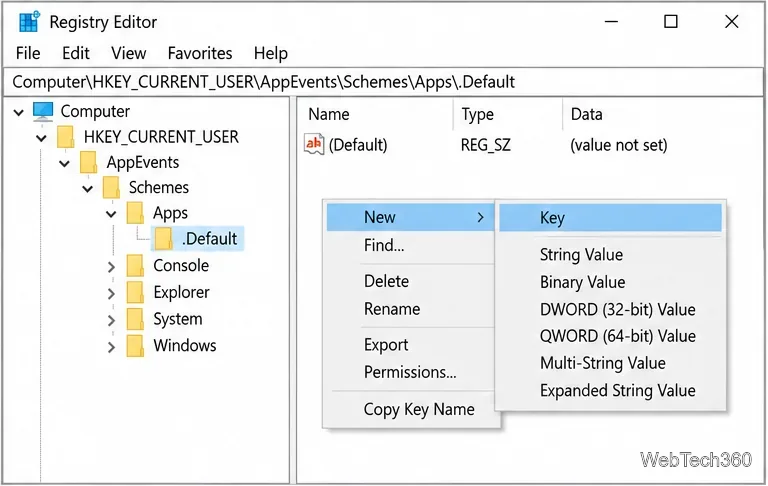The height and width of the screenshot is (486, 768).
Task: Collapse the Schemes node
Action: tap(87, 189)
